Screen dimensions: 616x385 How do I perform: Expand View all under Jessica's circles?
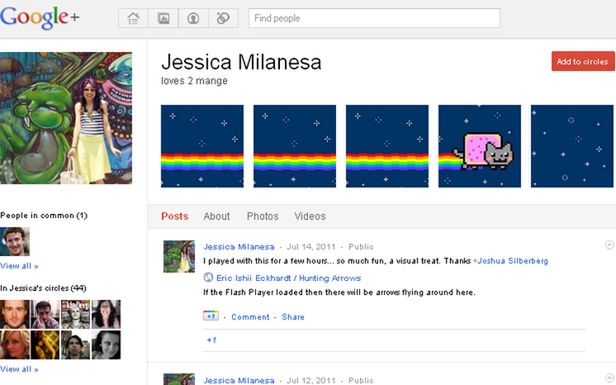pos(19,369)
